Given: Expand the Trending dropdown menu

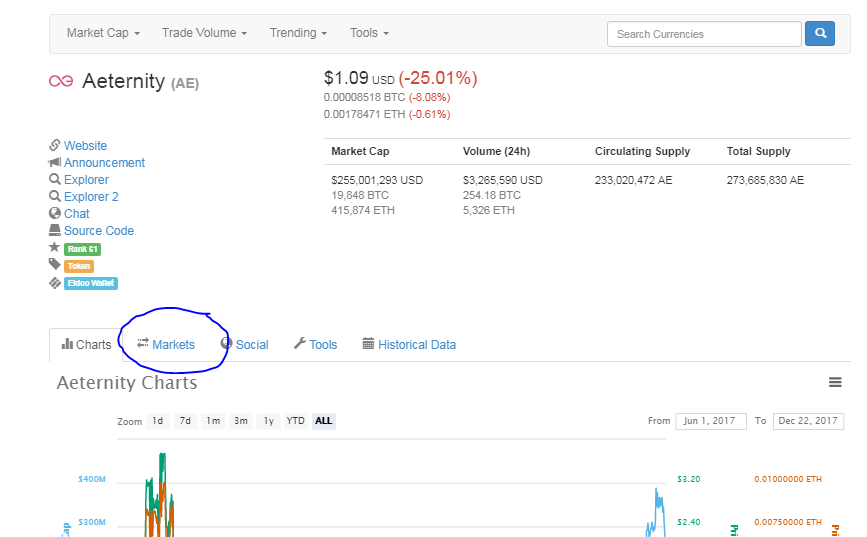Looking at the screenshot, I should 298,33.
